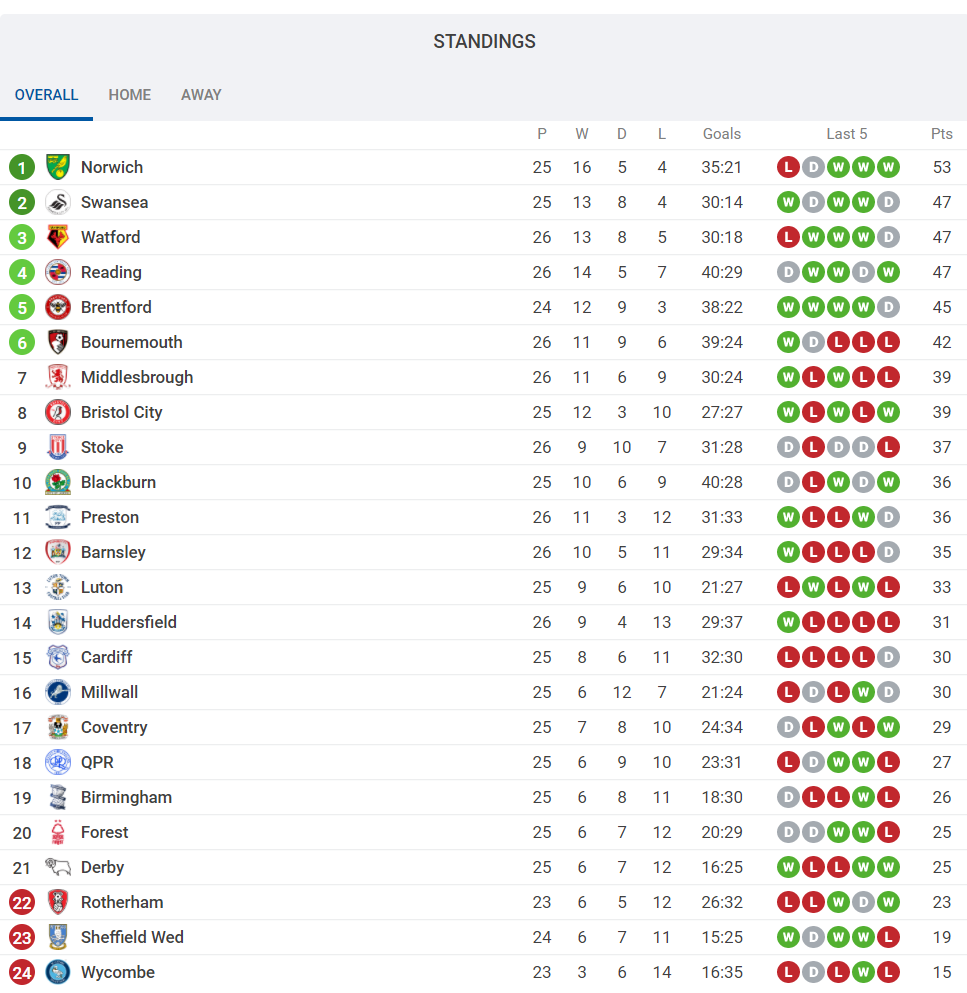Open the Huddersfield team link

click(x=128, y=622)
